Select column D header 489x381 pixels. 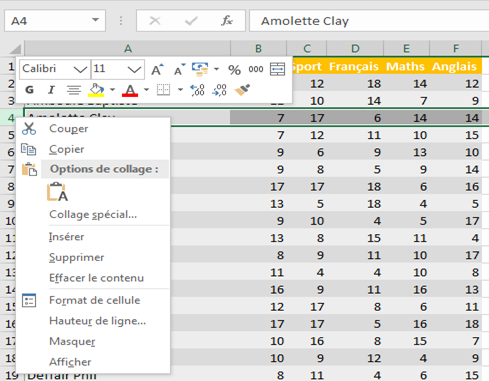355,49
